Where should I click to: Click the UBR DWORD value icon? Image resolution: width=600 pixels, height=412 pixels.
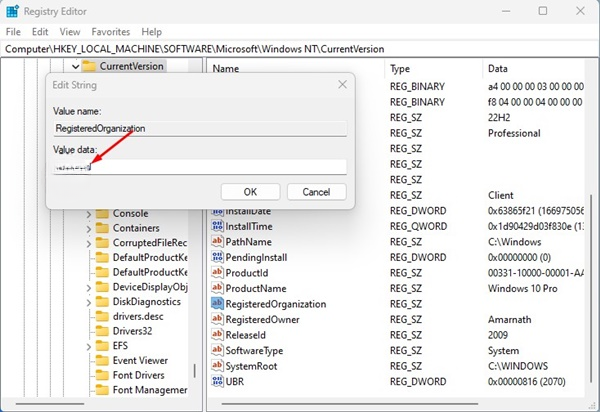click(217, 381)
